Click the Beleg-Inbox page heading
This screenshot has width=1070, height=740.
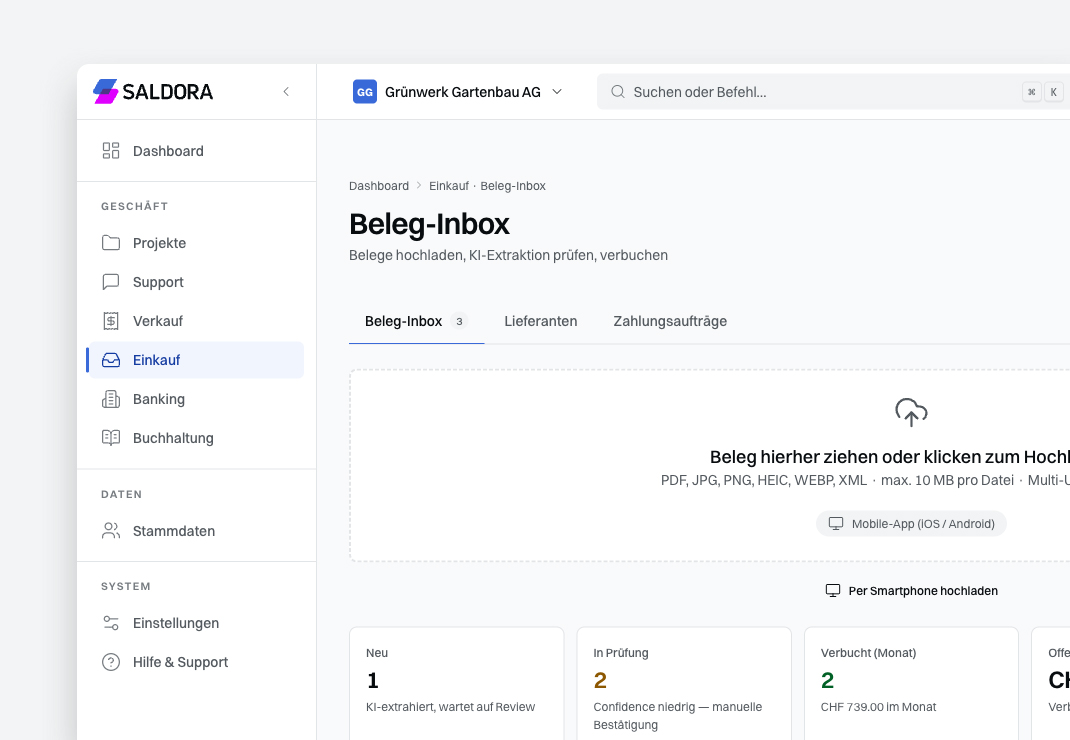pyautogui.click(x=429, y=224)
